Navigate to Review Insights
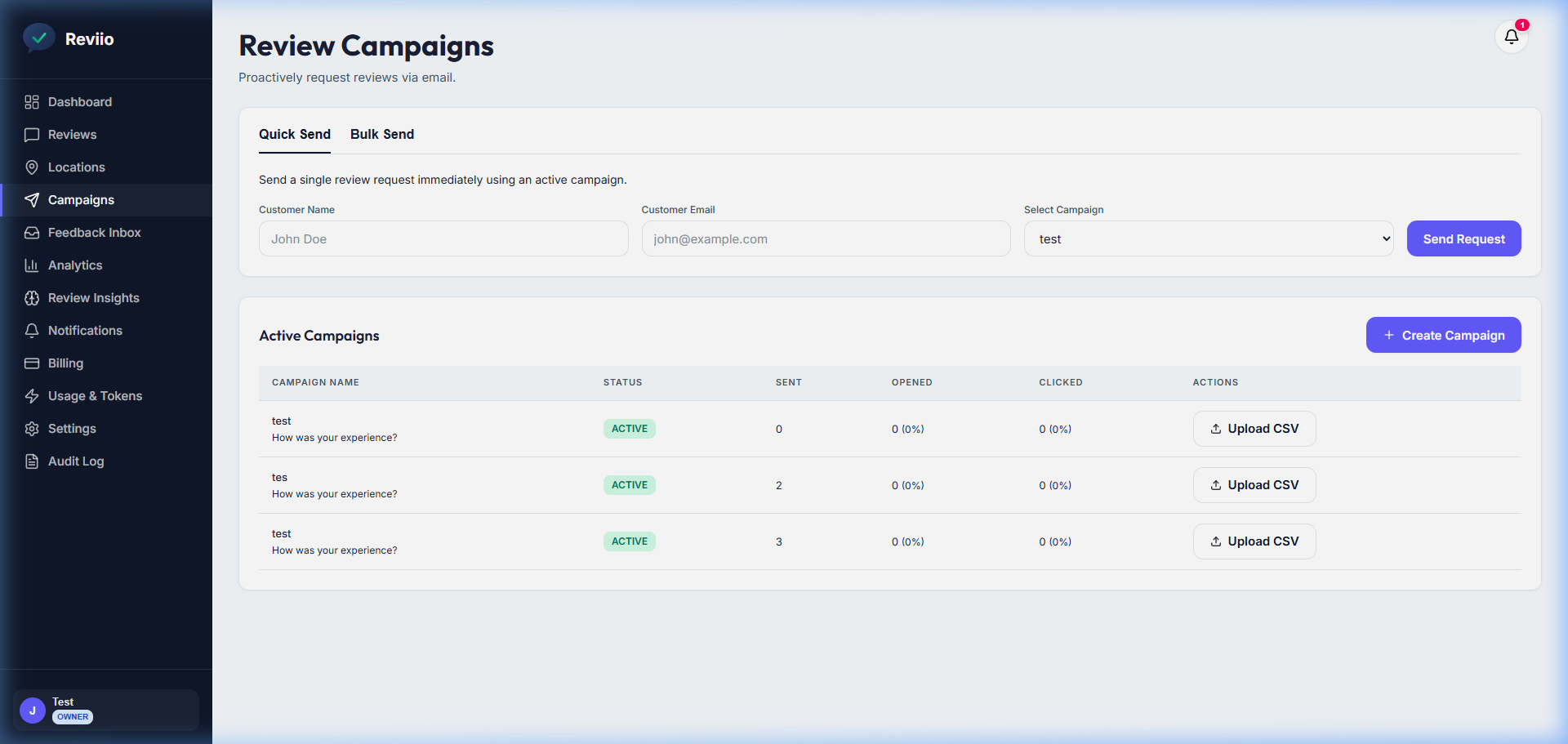Viewport: 1568px width, 744px height. click(x=106, y=298)
